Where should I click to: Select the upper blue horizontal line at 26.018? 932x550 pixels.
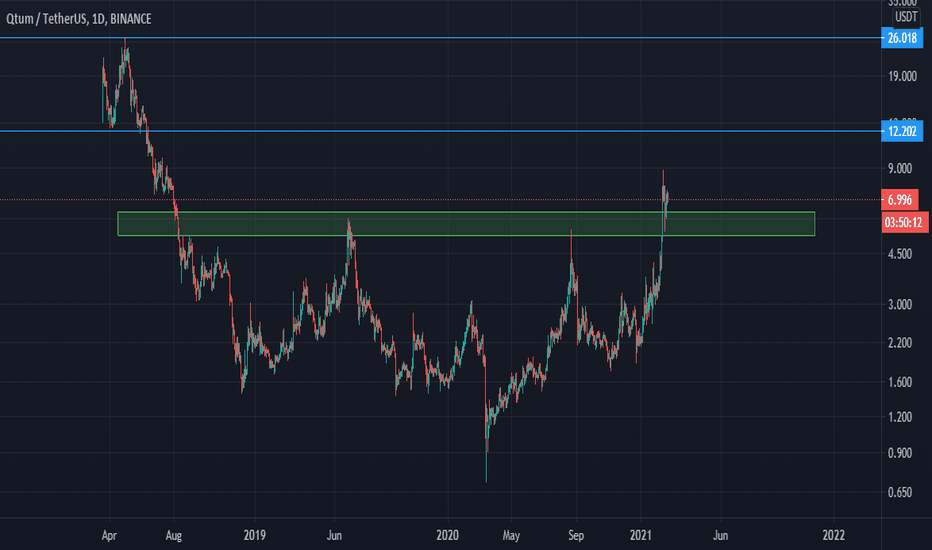tap(440, 37)
